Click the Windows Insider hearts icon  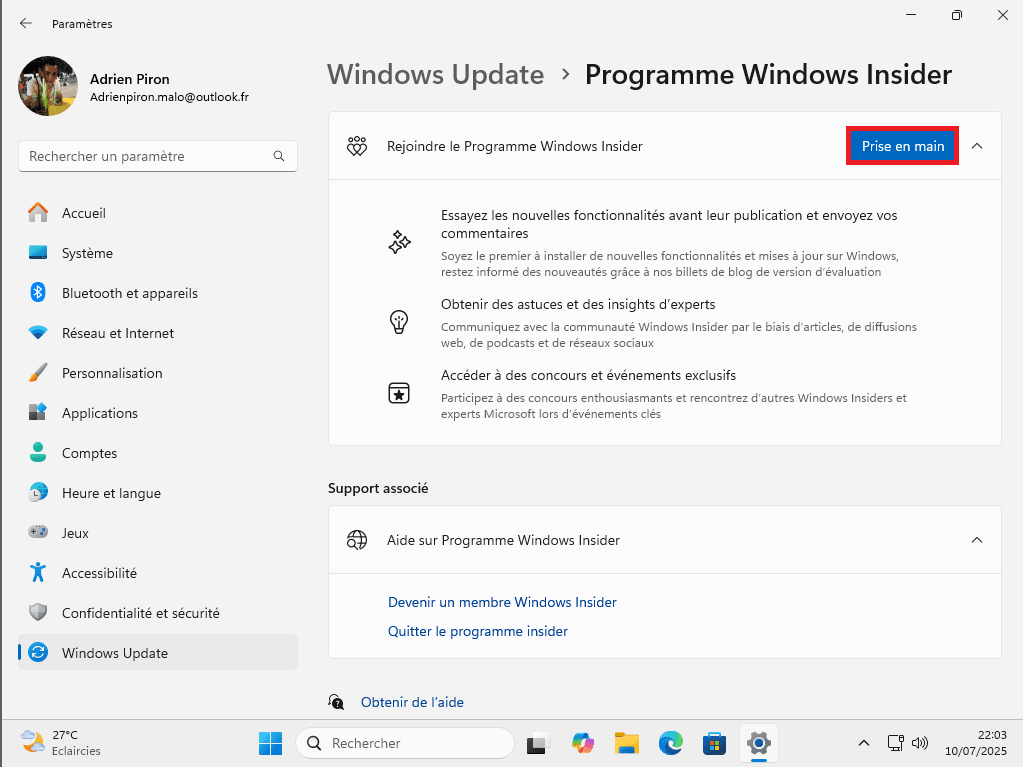pos(357,146)
